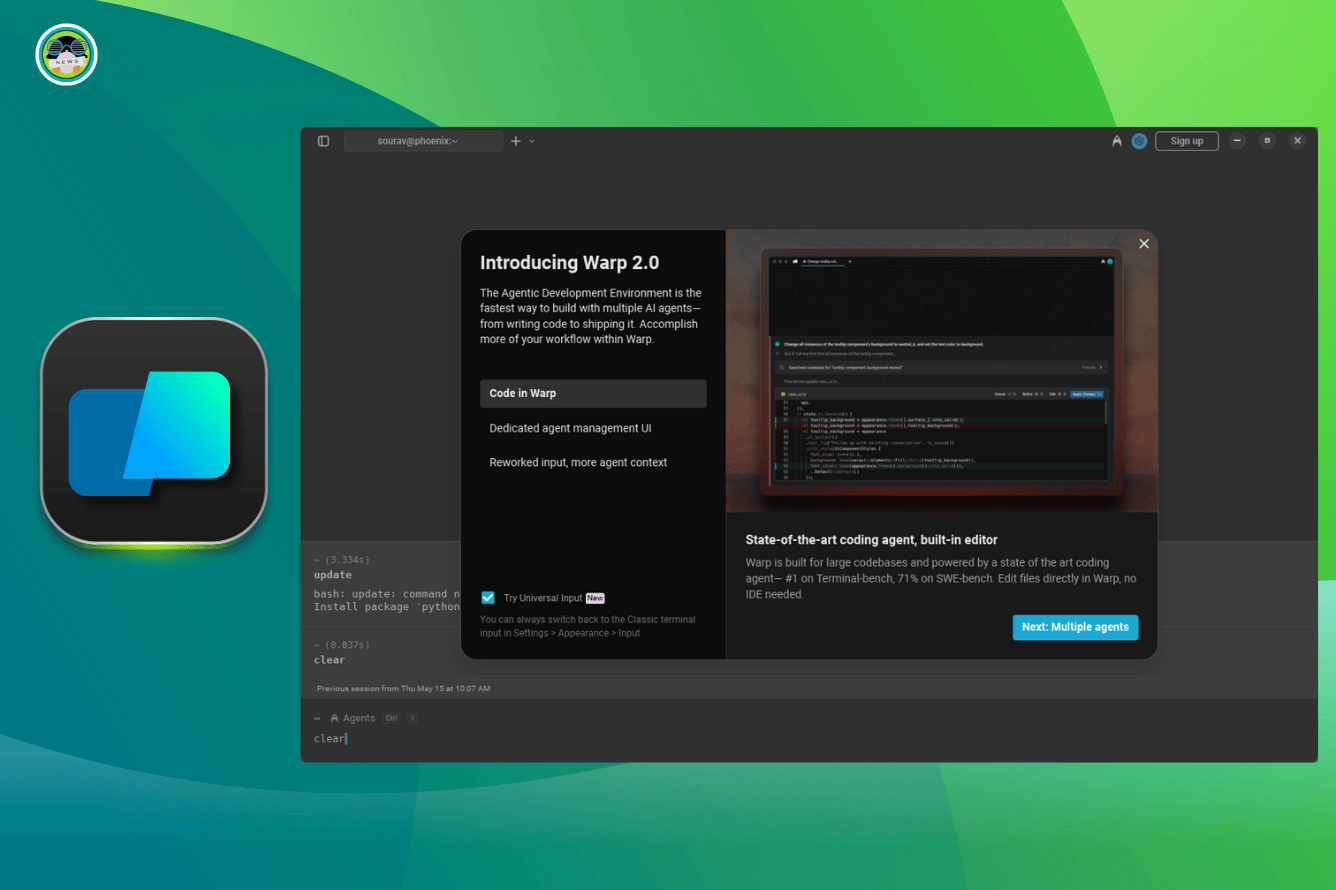This screenshot has height=890, width=1336.
Task: Click the Sign up button
Action: tap(1186, 141)
